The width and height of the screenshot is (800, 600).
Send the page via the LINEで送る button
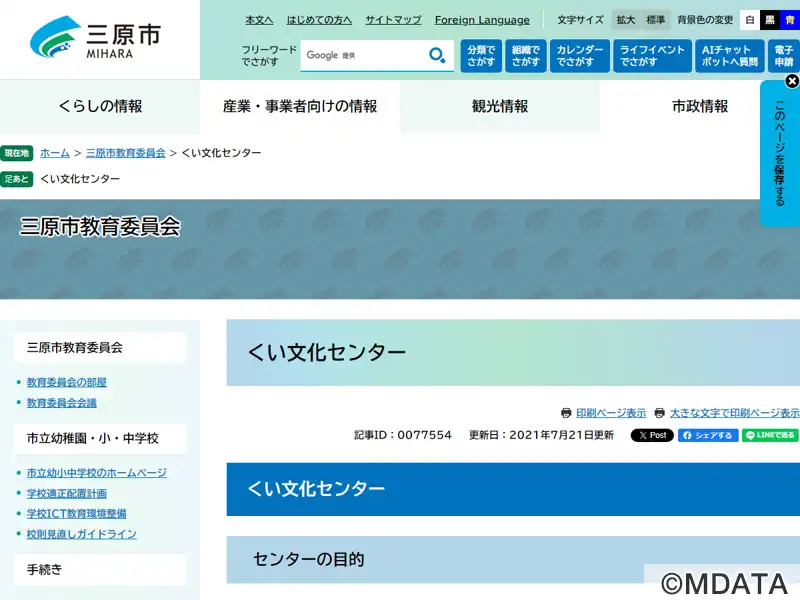point(770,435)
